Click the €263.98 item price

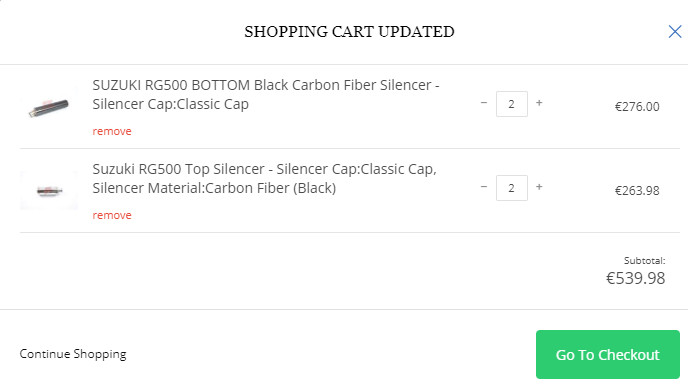[637, 191]
